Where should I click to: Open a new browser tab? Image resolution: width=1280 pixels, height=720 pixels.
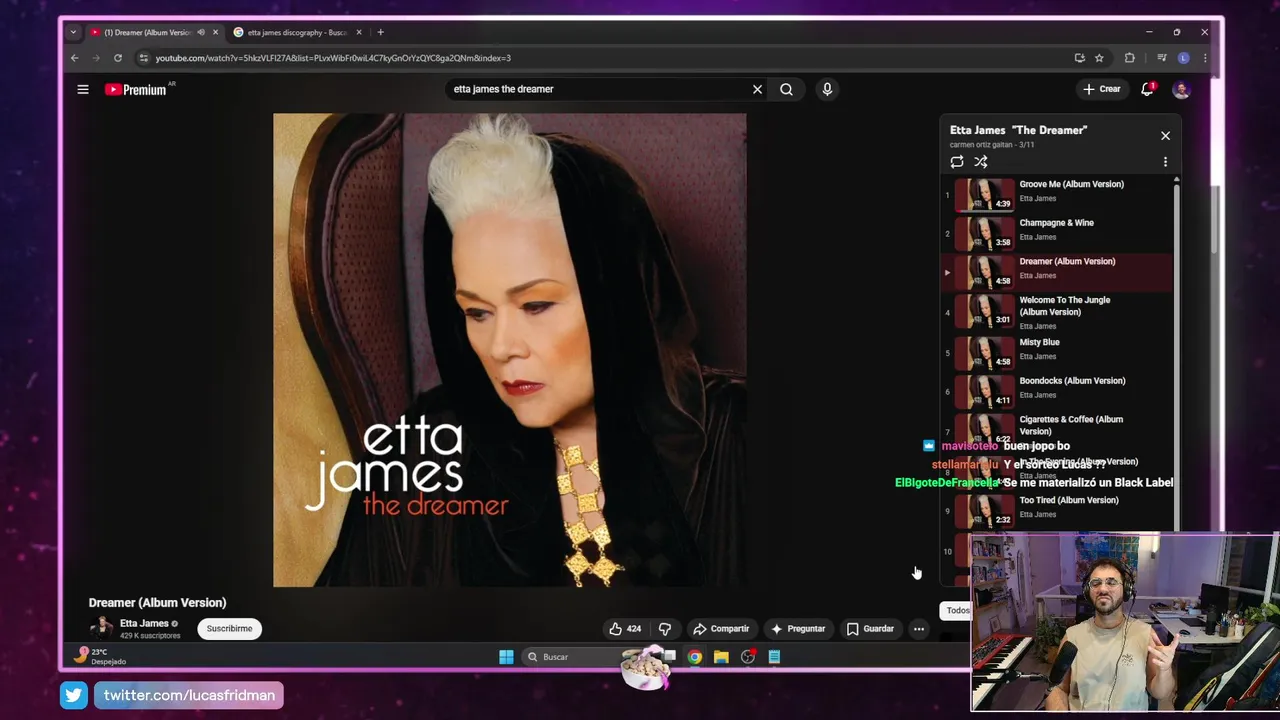pyautogui.click(x=380, y=32)
